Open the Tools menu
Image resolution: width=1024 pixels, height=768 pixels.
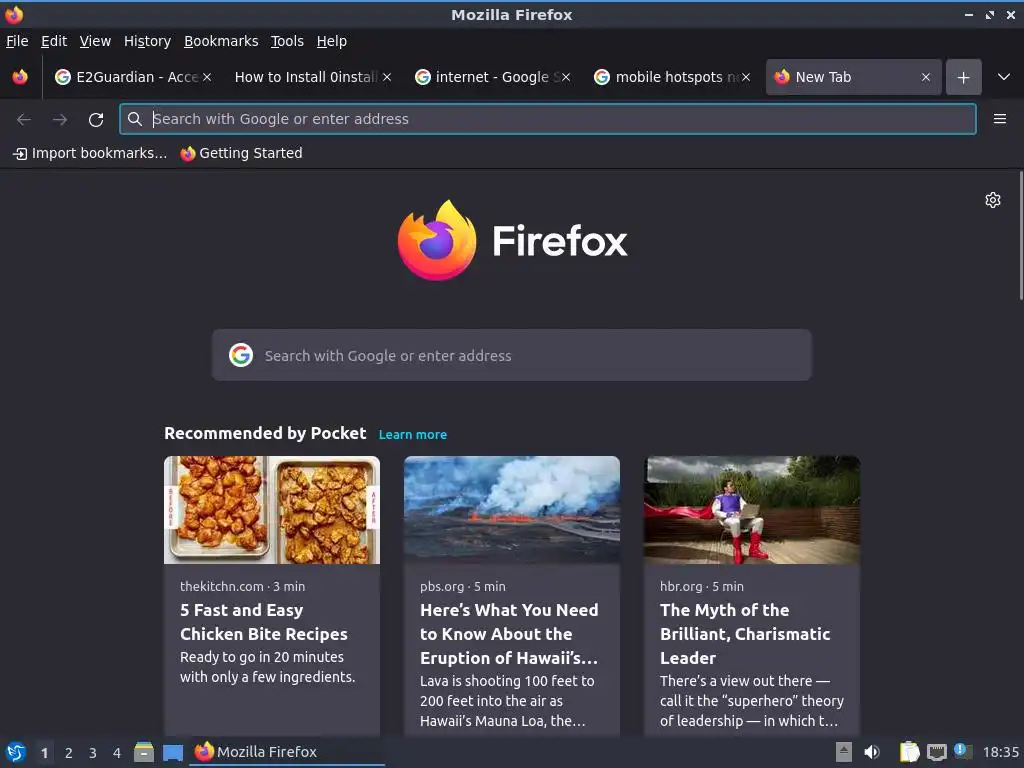coord(287,41)
